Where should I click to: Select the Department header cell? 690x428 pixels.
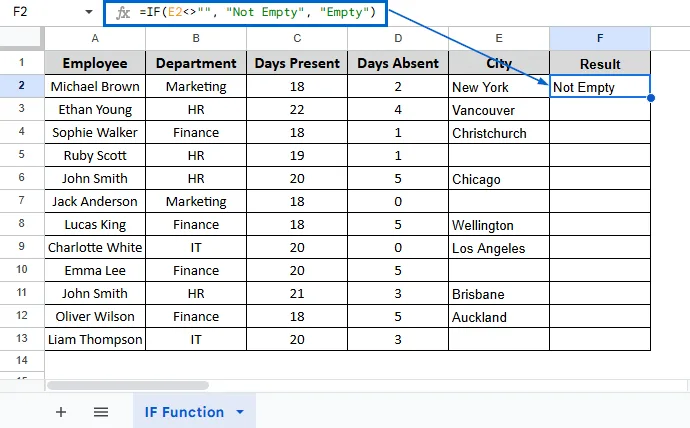click(196, 63)
